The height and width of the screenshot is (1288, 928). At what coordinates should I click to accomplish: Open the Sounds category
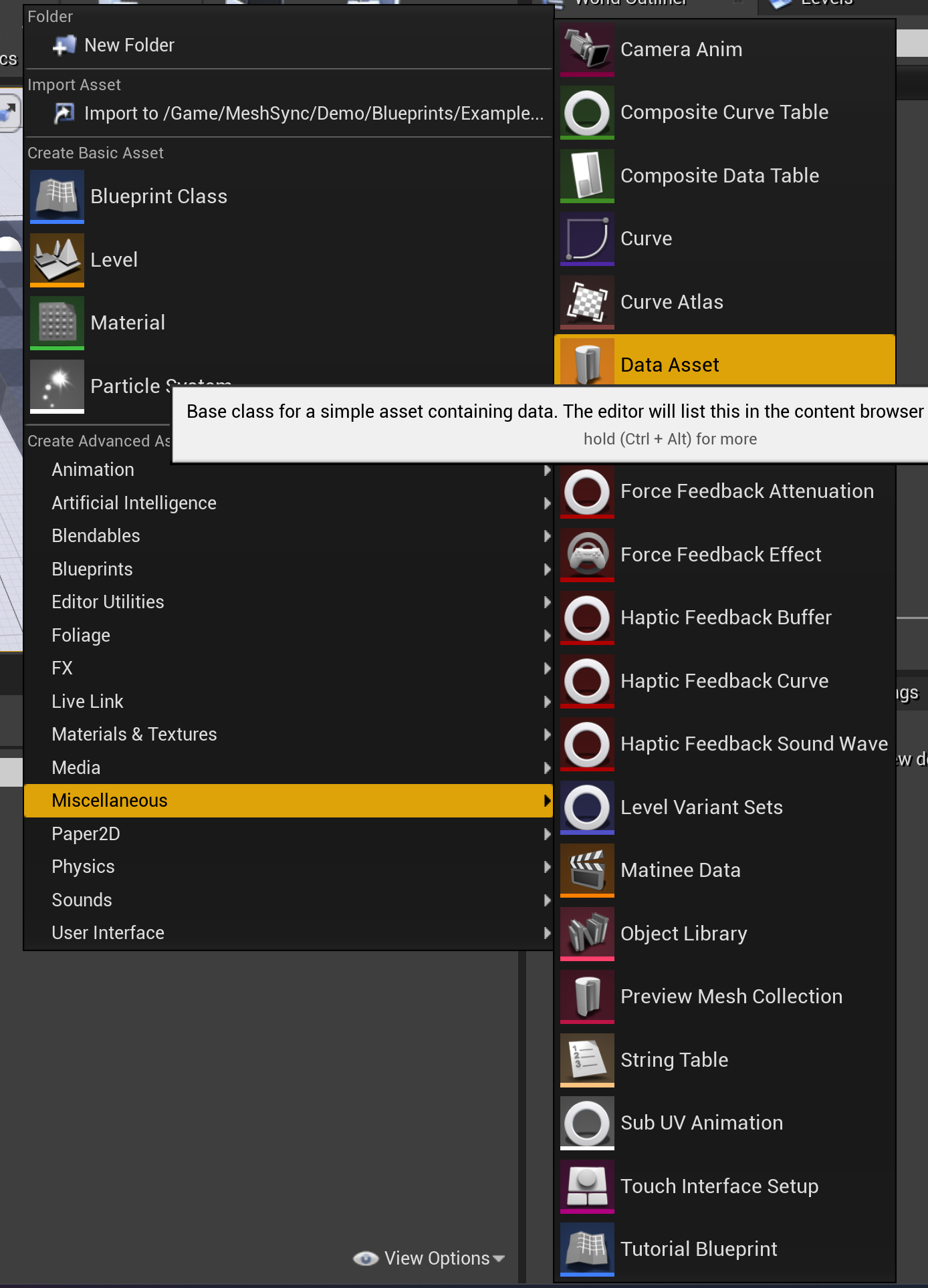[x=82, y=900]
